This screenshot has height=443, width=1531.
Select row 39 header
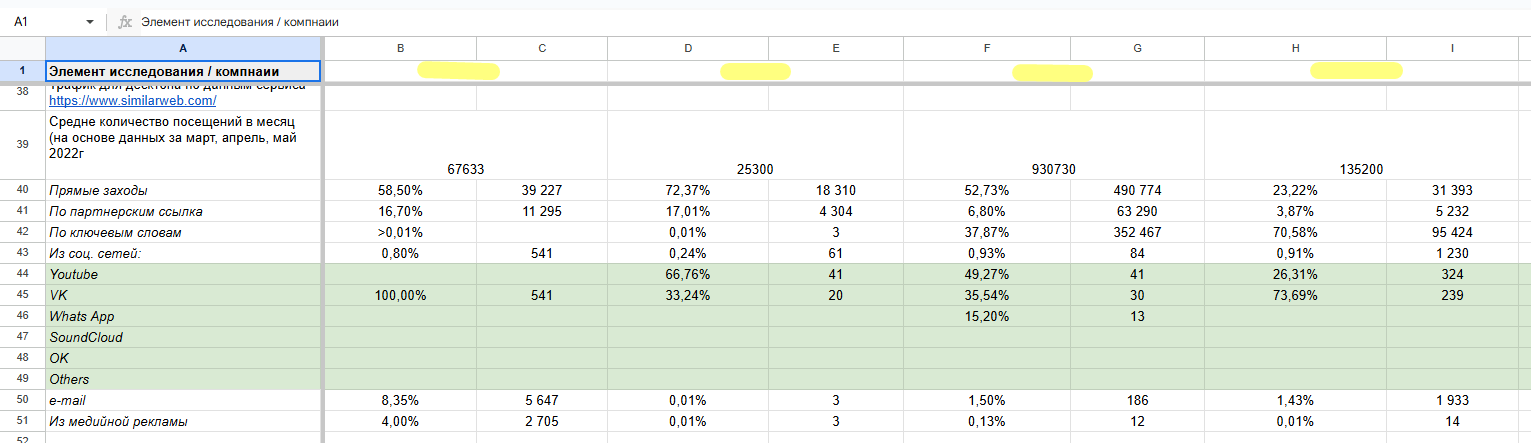point(23,144)
